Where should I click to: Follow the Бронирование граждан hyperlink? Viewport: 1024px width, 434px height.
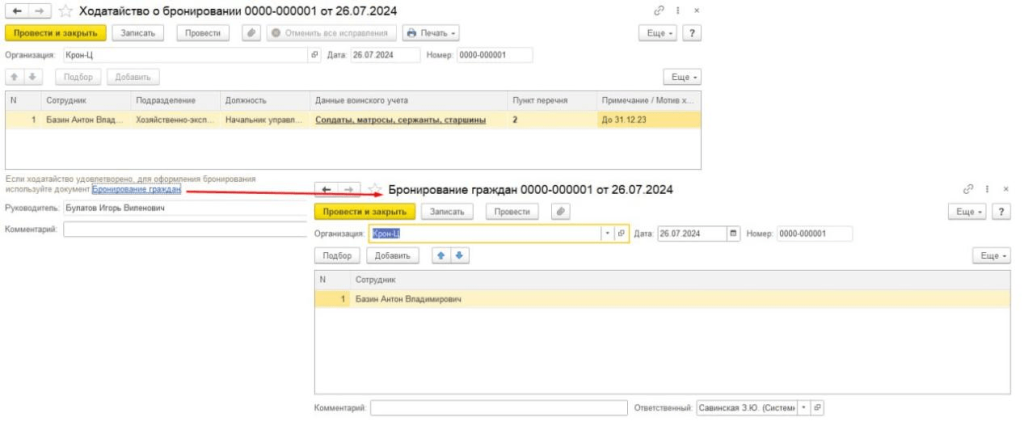(136, 188)
